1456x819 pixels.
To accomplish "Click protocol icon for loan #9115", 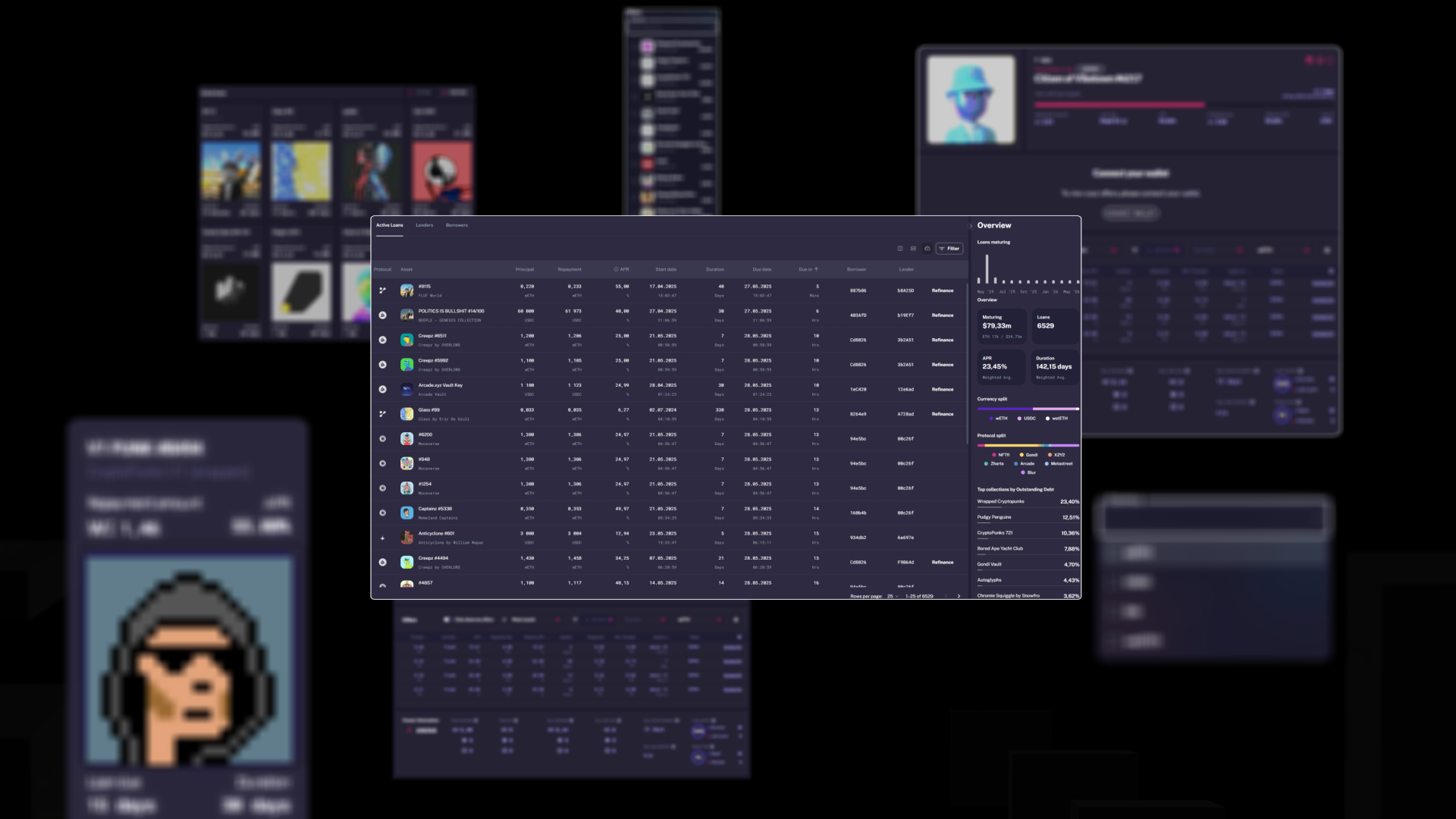I will (x=382, y=290).
